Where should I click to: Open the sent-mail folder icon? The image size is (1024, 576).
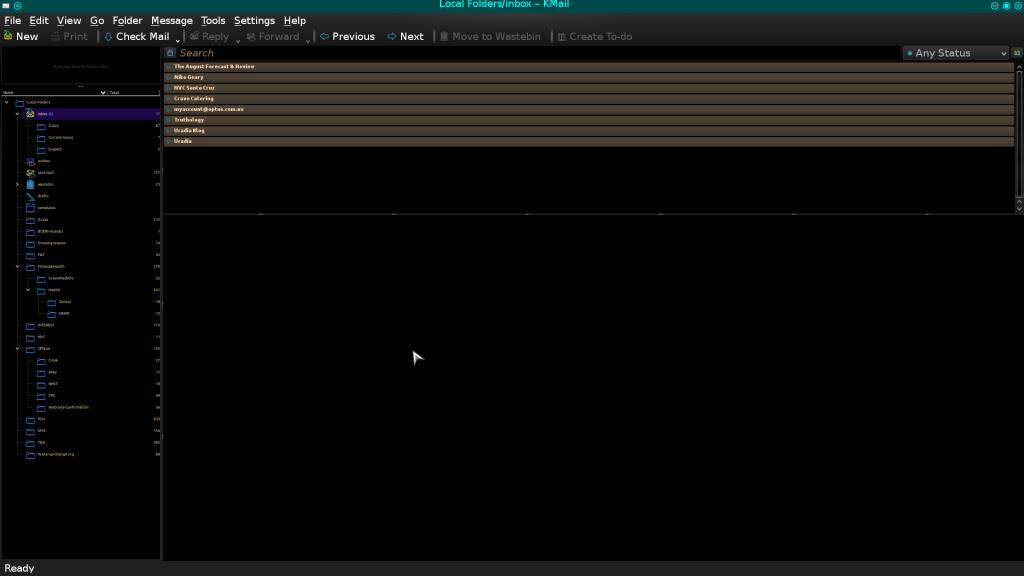pos(30,173)
